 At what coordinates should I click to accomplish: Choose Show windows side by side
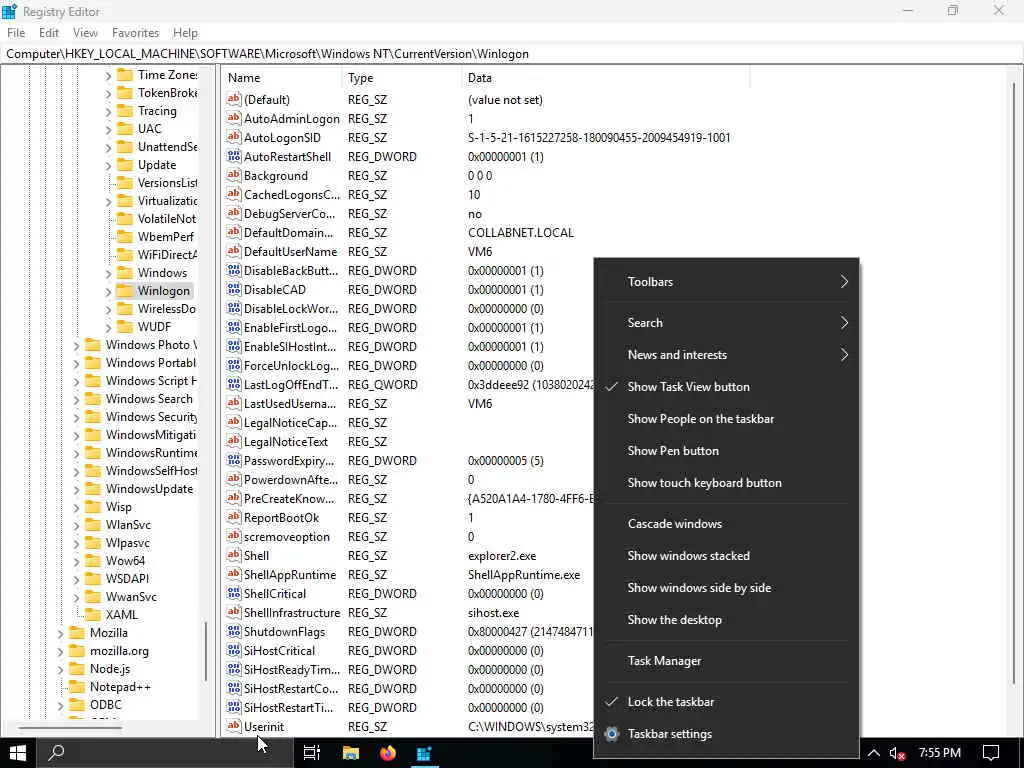(x=726, y=588)
